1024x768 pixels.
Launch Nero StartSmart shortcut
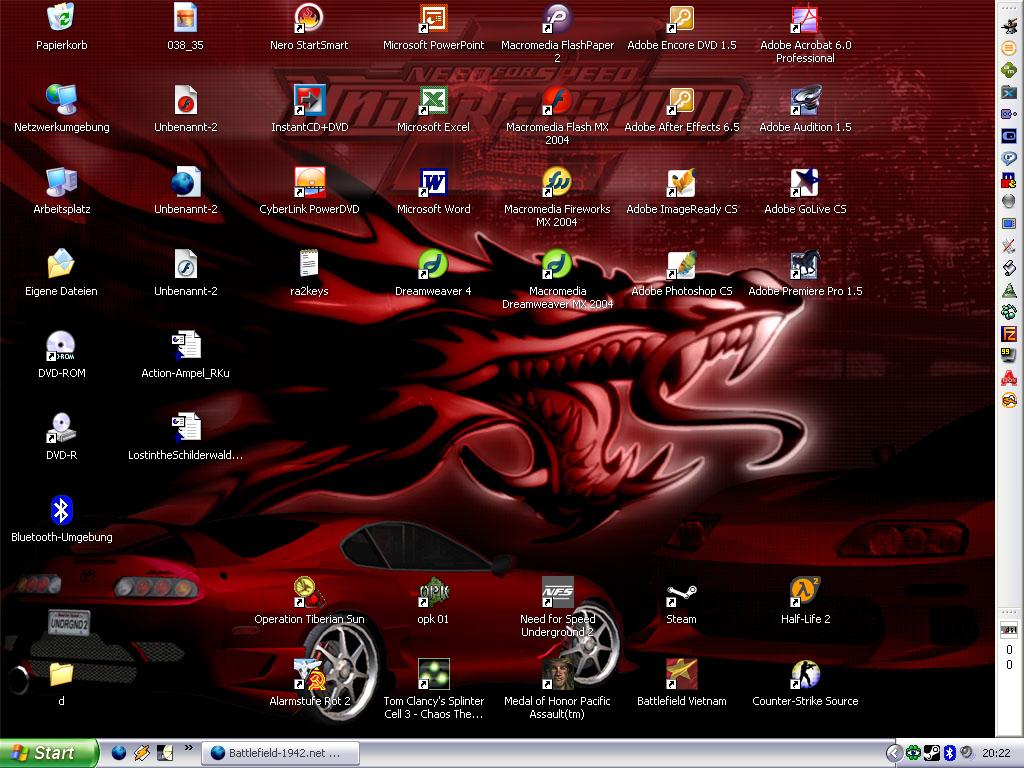point(309,18)
